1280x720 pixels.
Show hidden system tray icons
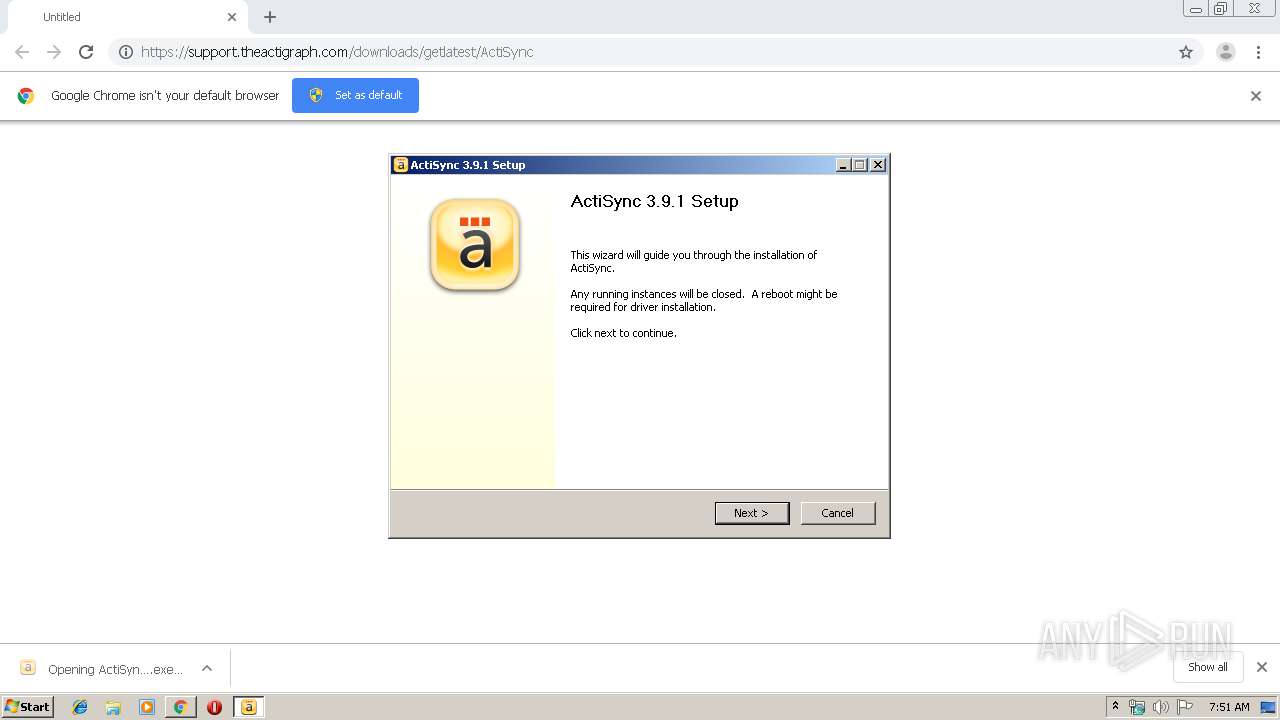pos(1115,707)
